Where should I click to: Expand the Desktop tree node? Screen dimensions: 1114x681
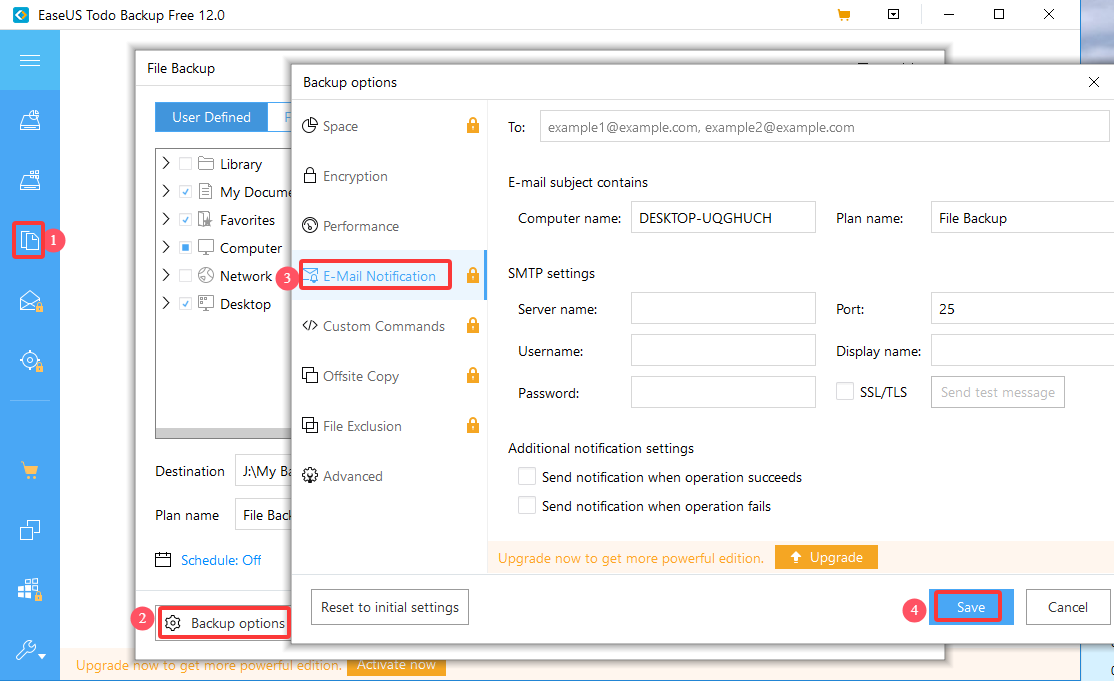[x=166, y=303]
